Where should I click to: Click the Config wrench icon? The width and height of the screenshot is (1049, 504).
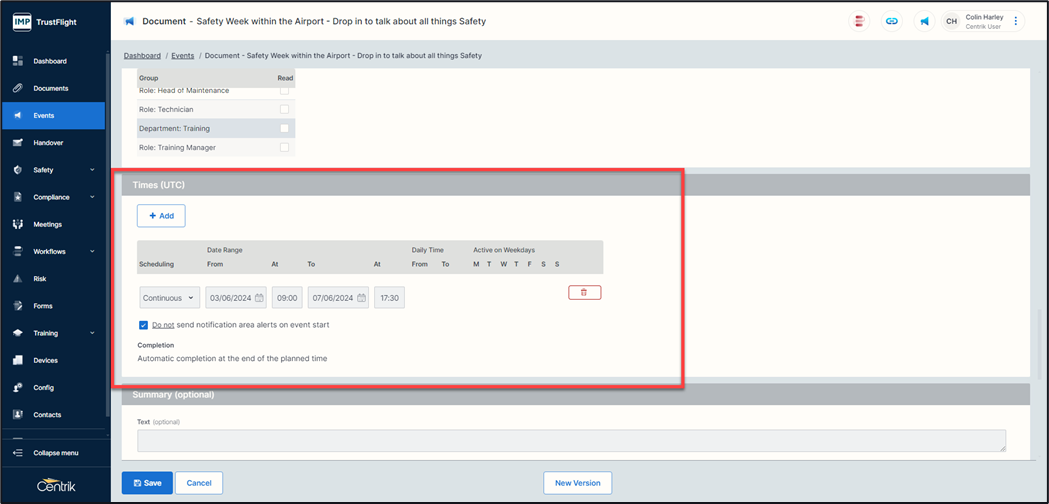click(x=18, y=388)
